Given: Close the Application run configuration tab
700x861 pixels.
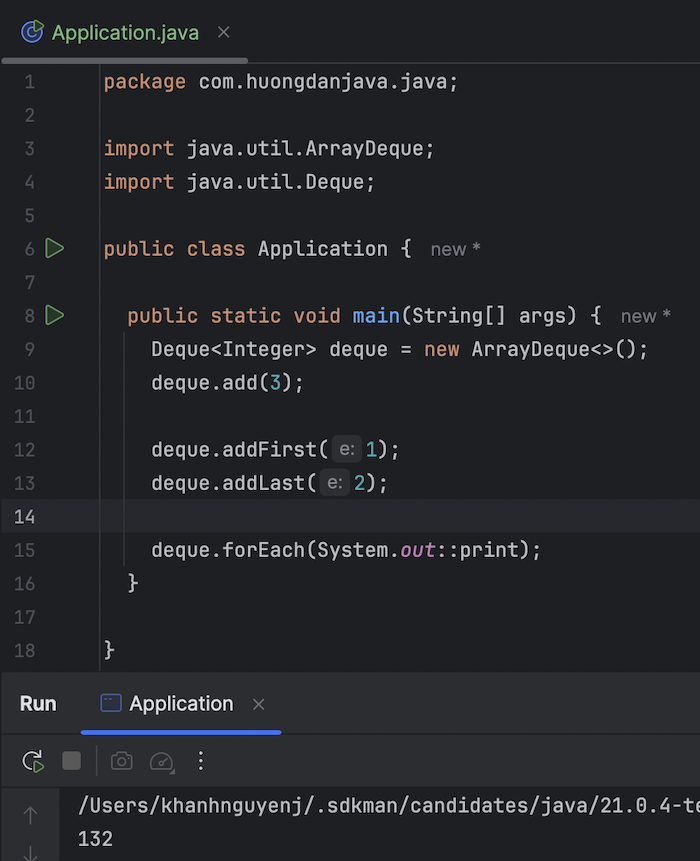Looking at the screenshot, I should [x=259, y=705].
